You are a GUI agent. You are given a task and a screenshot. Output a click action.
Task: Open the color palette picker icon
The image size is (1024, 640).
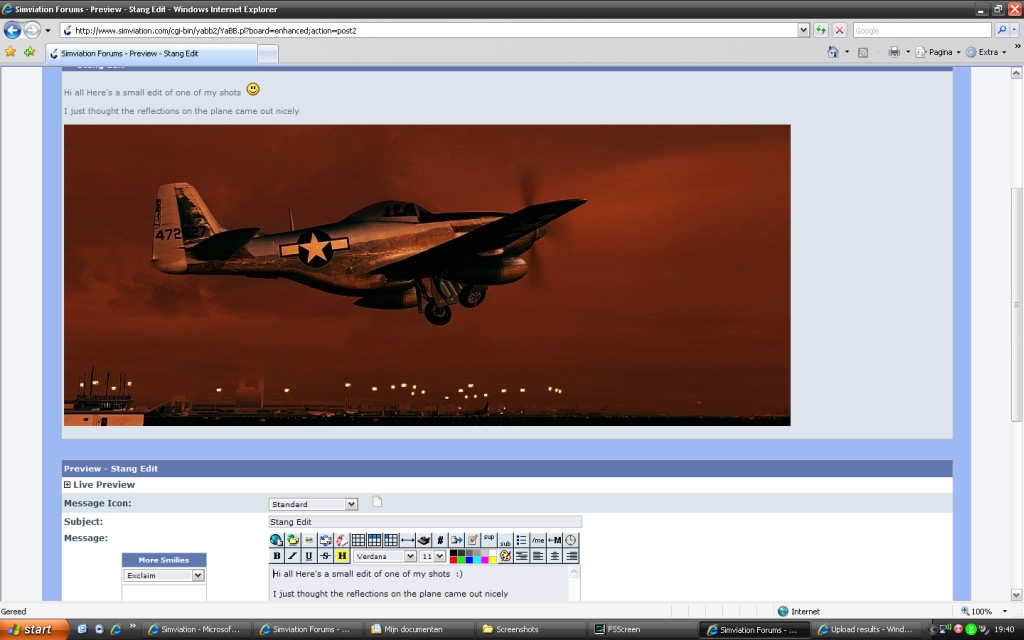505,556
